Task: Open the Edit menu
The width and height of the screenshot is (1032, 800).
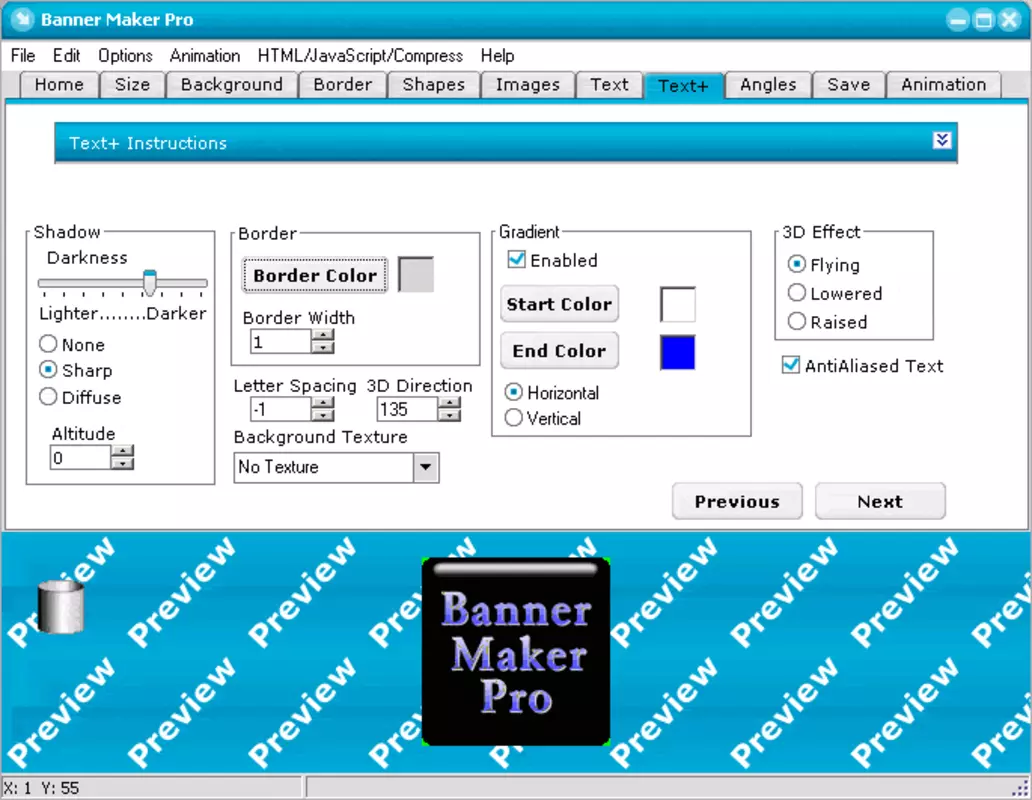Action: [x=66, y=56]
